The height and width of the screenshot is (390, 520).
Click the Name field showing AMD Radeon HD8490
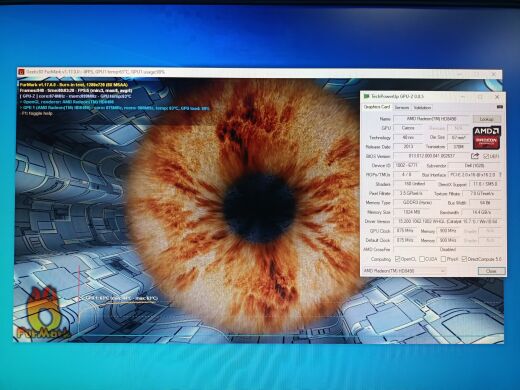(x=432, y=119)
